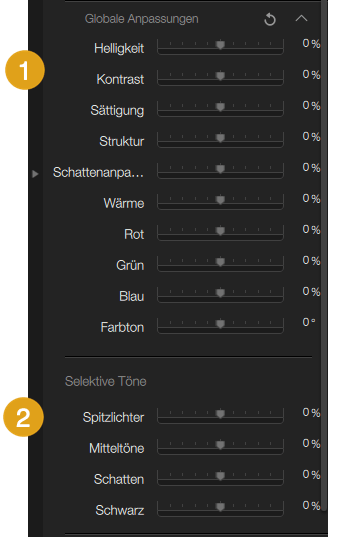Expand the Schattenanpassung disclosure triangle

[x=35, y=174]
